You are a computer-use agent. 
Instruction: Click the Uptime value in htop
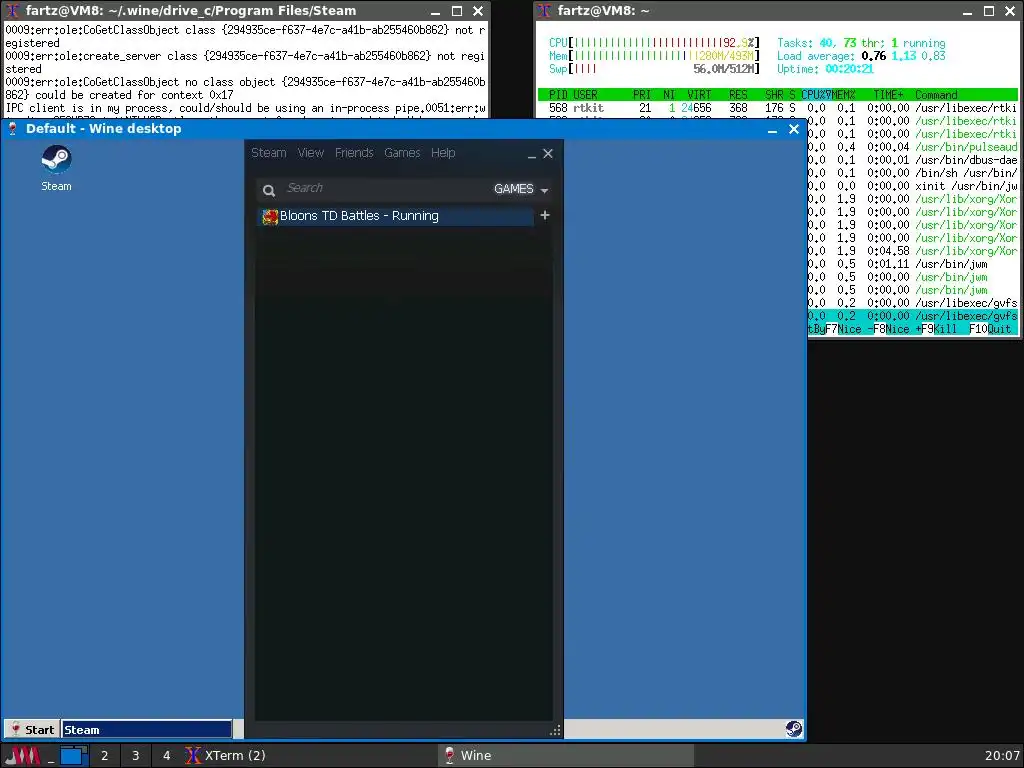(849, 69)
